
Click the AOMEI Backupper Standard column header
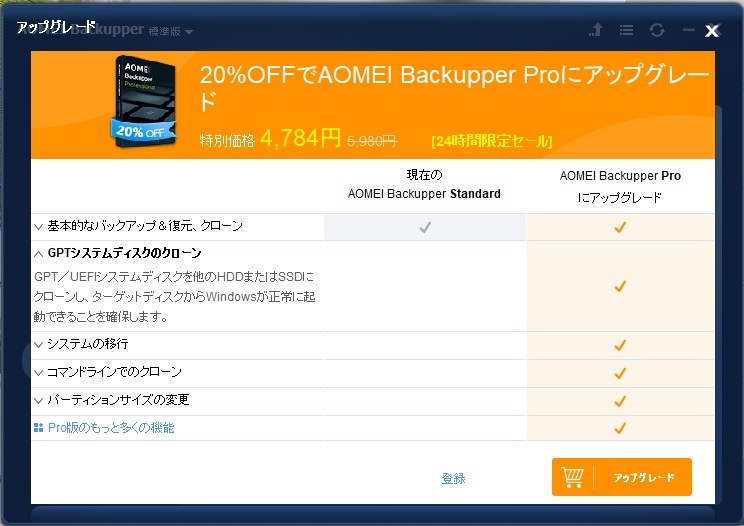[424, 185]
